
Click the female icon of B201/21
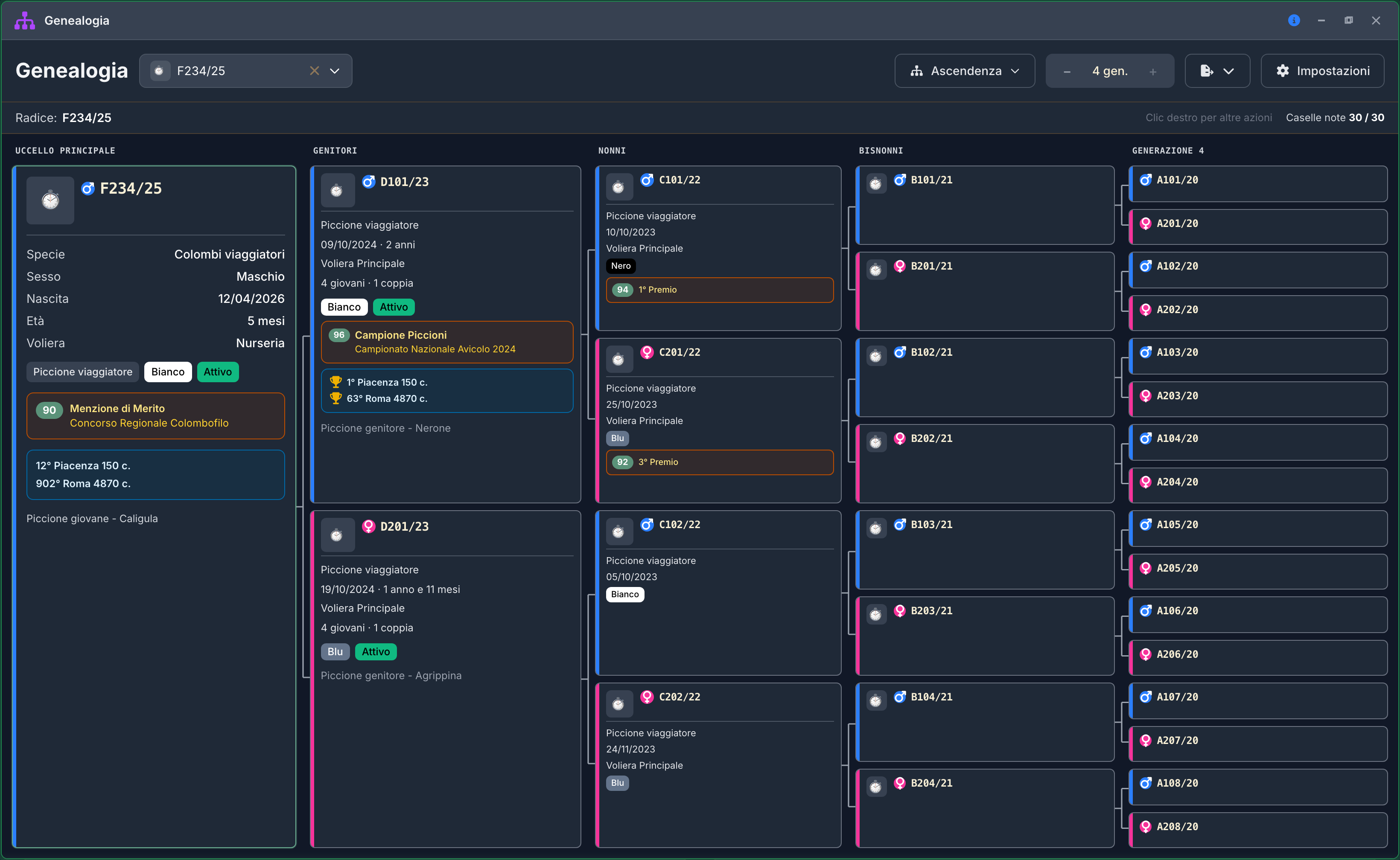[x=900, y=266]
